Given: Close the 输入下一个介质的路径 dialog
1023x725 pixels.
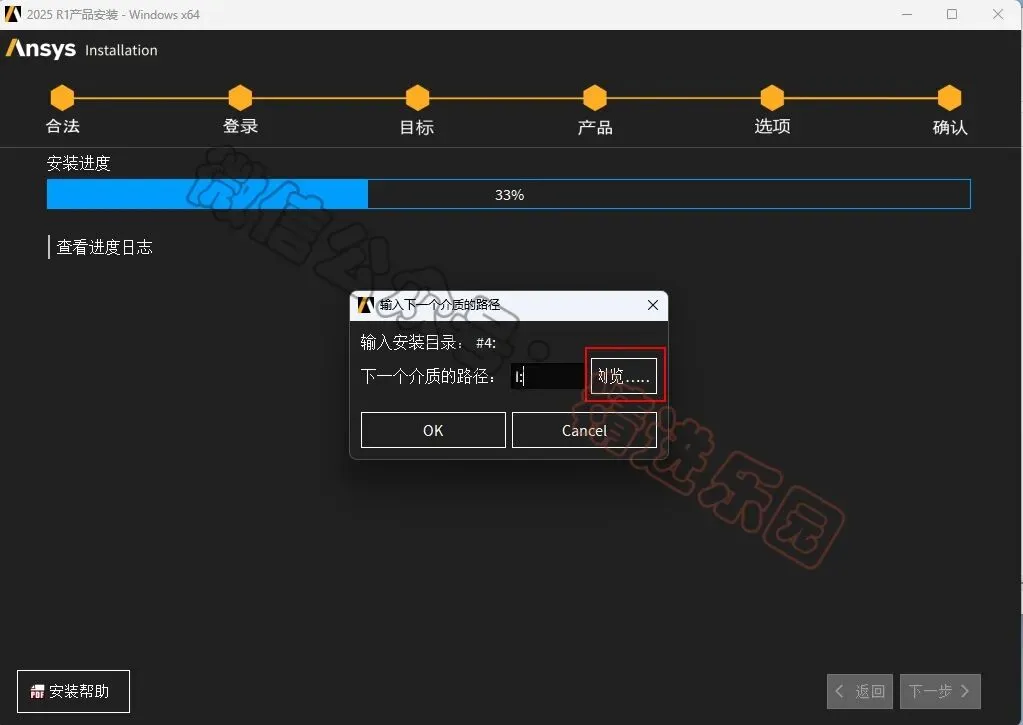Looking at the screenshot, I should [x=652, y=305].
